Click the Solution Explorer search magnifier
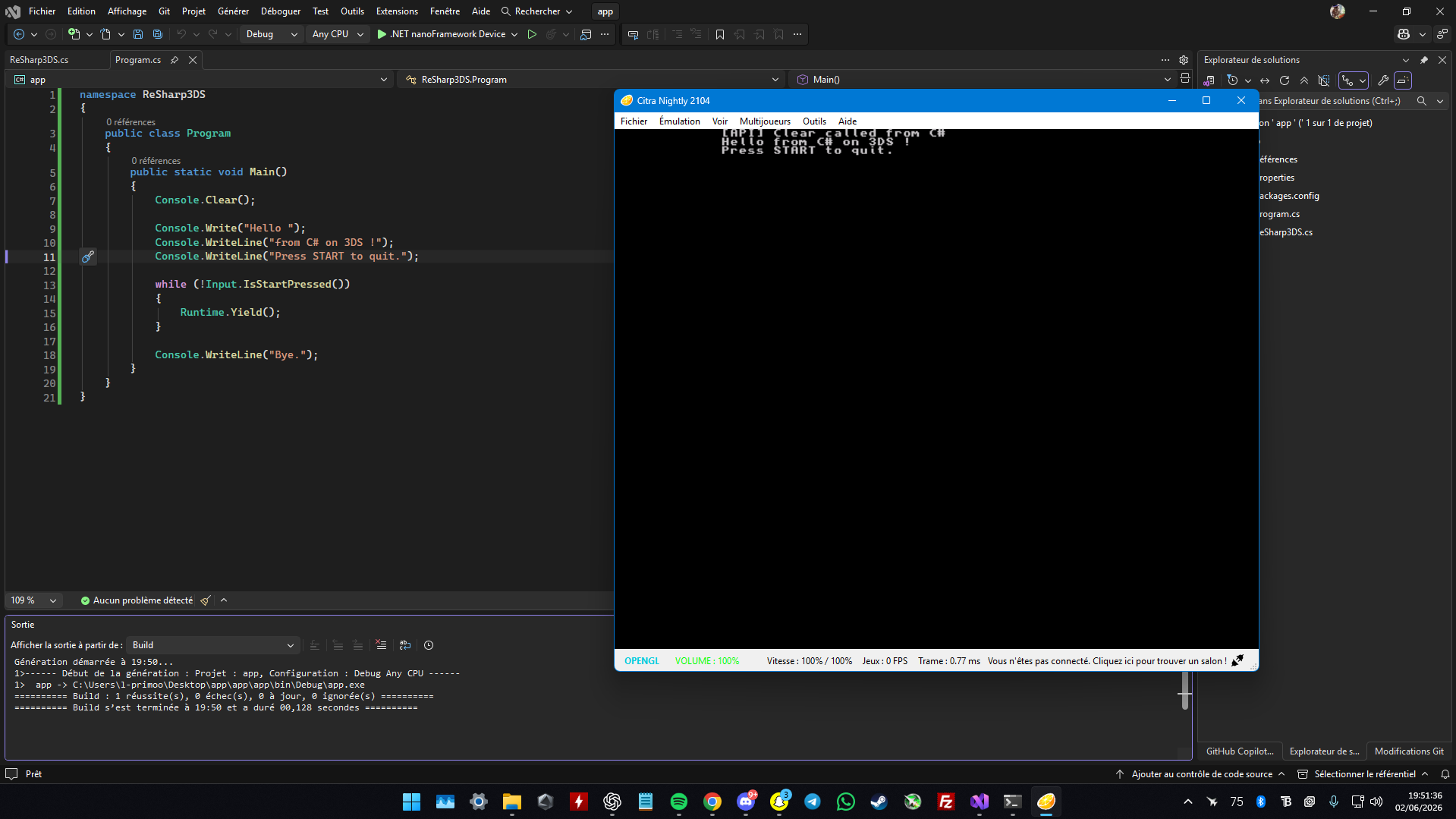The height and width of the screenshot is (819, 1456). 1422,101
